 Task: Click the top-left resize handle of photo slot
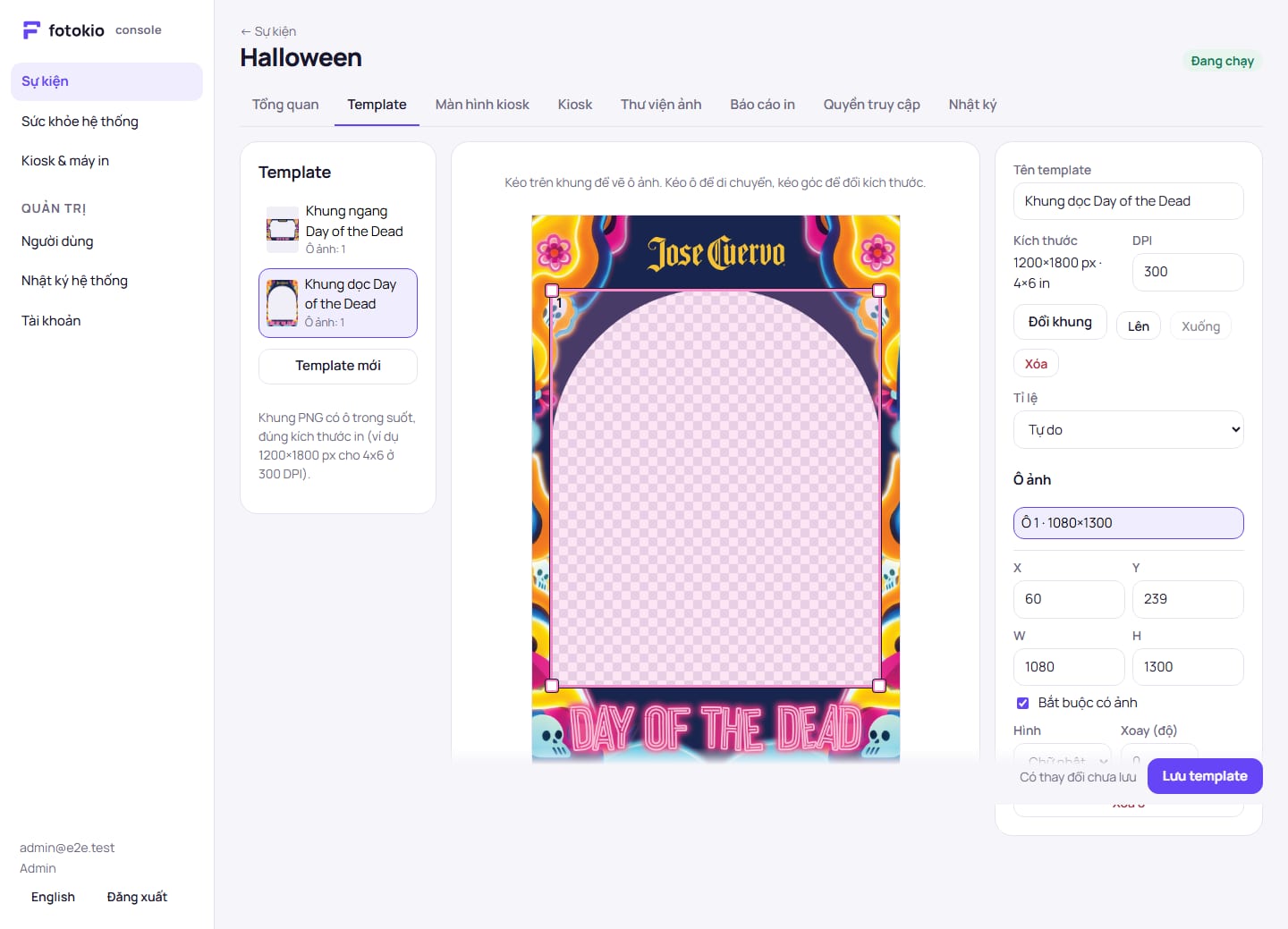coord(552,291)
